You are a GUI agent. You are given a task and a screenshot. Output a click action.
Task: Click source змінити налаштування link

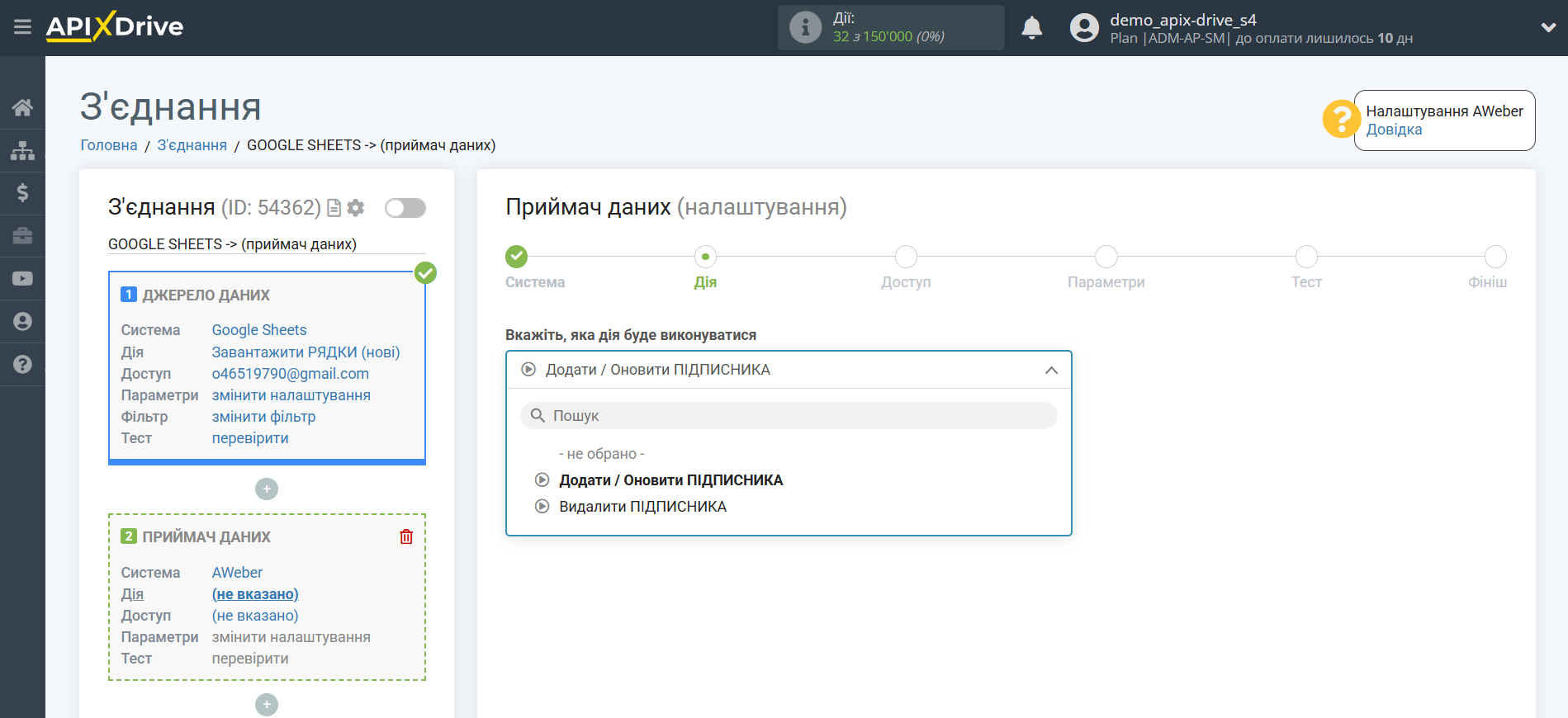pos(291,395)
